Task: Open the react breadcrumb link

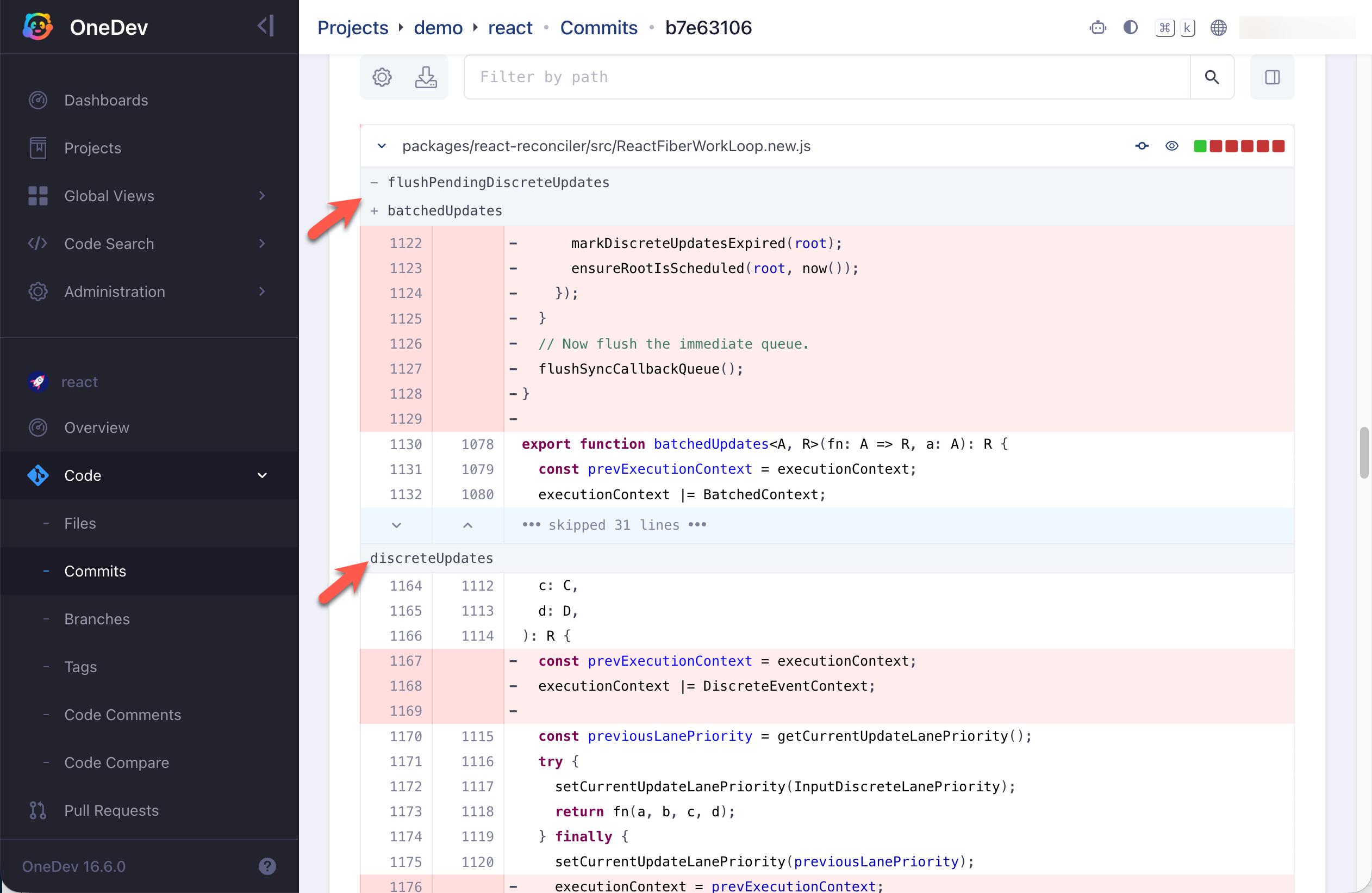Action: [x=510, y=27]
